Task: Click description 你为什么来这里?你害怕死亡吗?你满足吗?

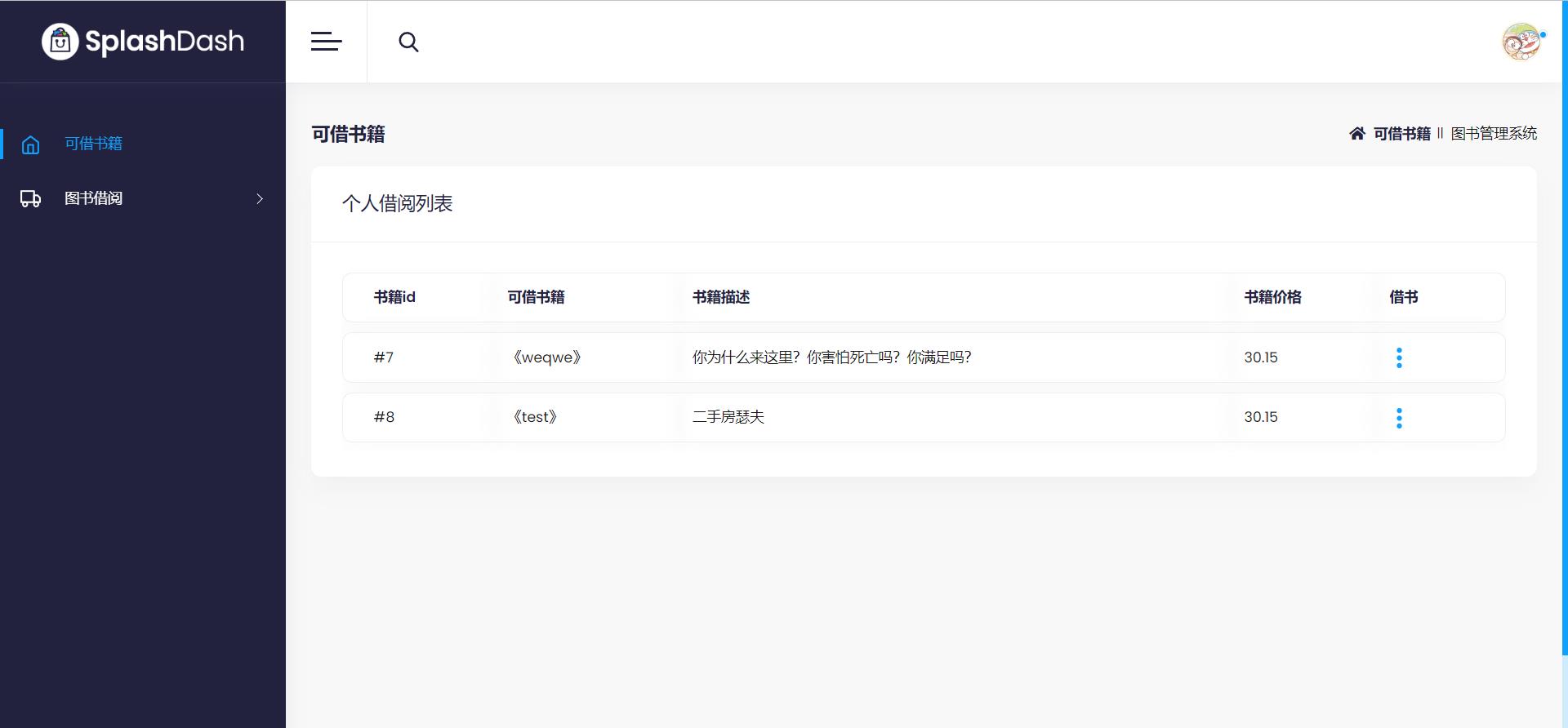Action: tap(831, 357)
